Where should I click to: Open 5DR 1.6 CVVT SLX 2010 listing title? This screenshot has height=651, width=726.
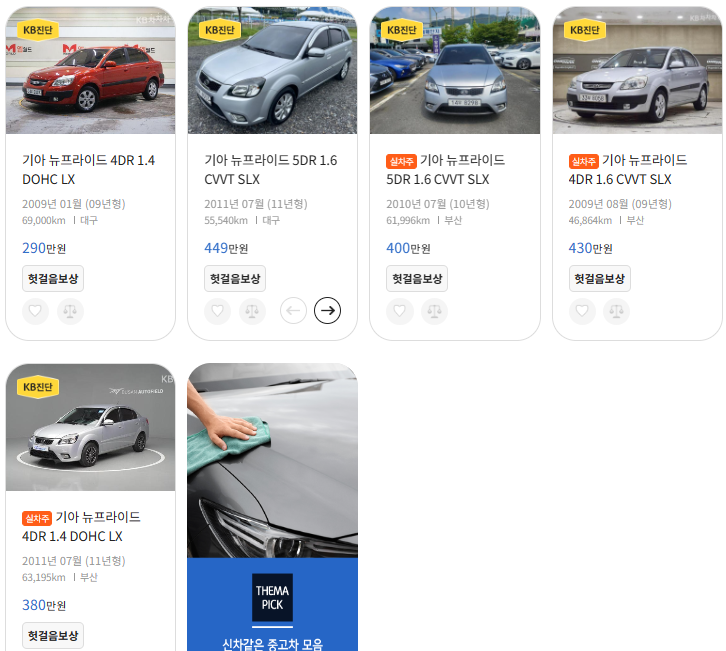coord(446,169)
